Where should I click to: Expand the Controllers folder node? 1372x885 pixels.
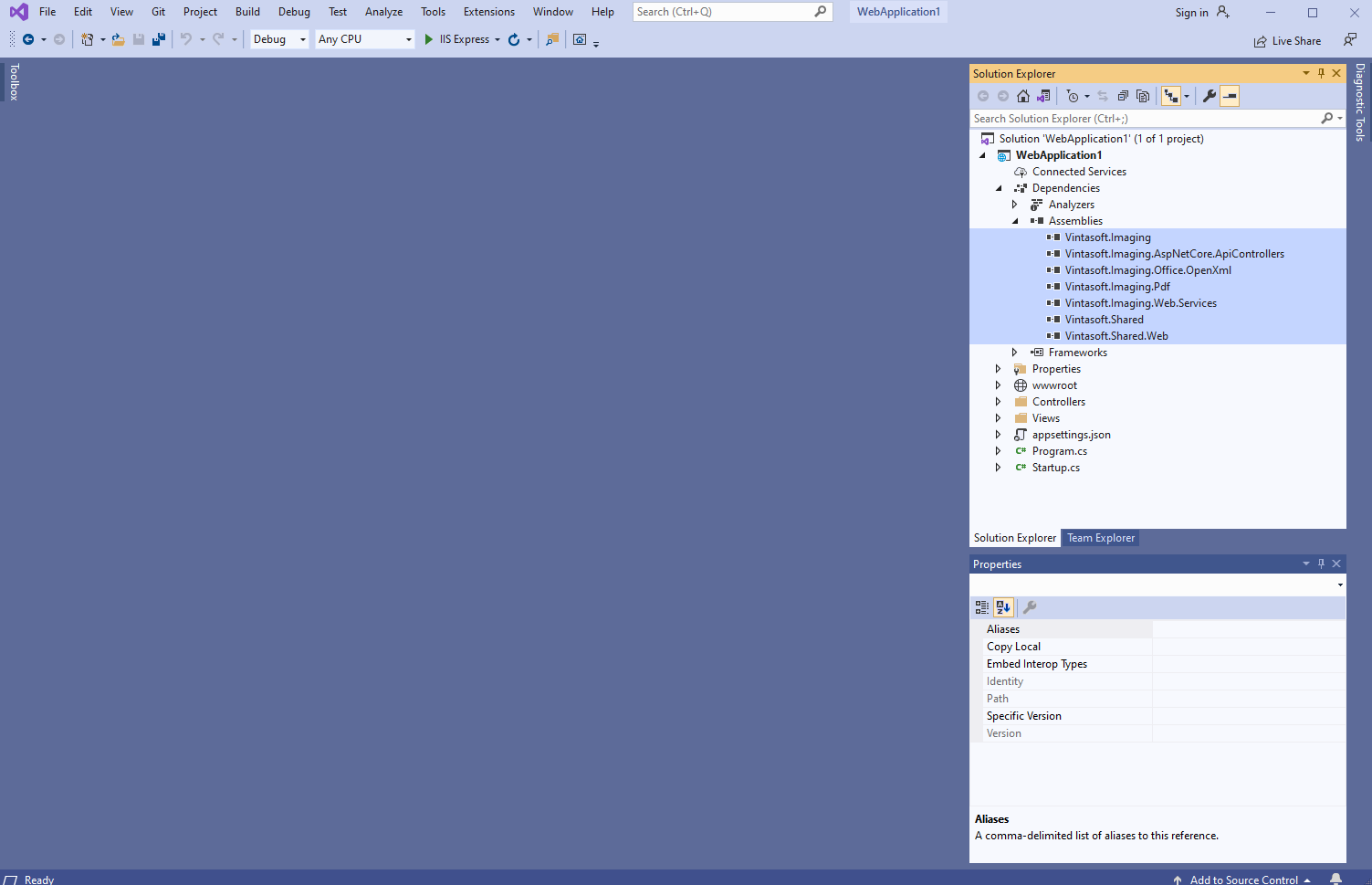pyautogui.click(x=998, y=402)
